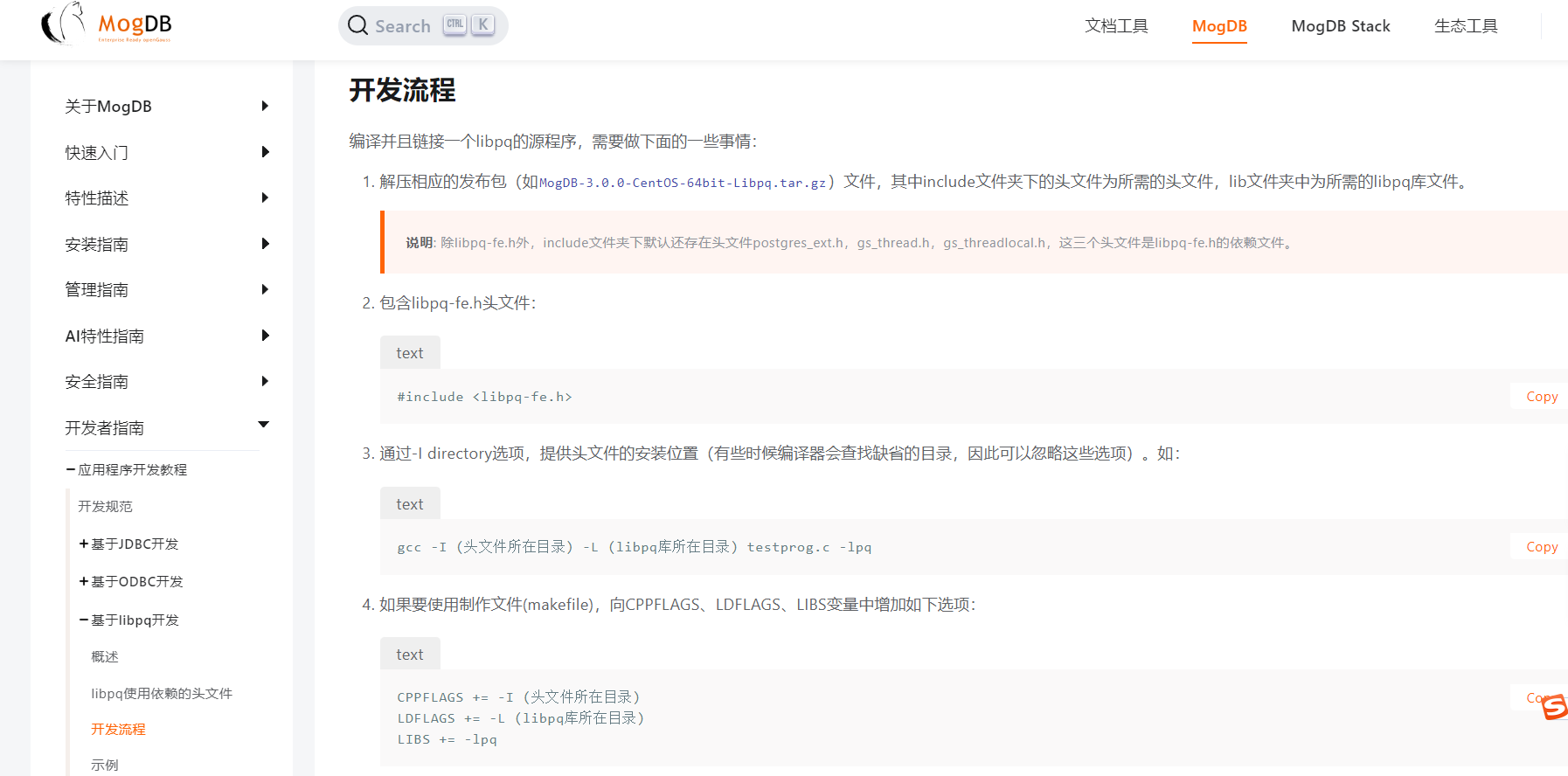This screenshot has width=1568, height=776.
Task: Click the MogDB-3.0.0-CentOS-64bit-Libpq.tar.gz filename
Action: (x=683, y=183)
